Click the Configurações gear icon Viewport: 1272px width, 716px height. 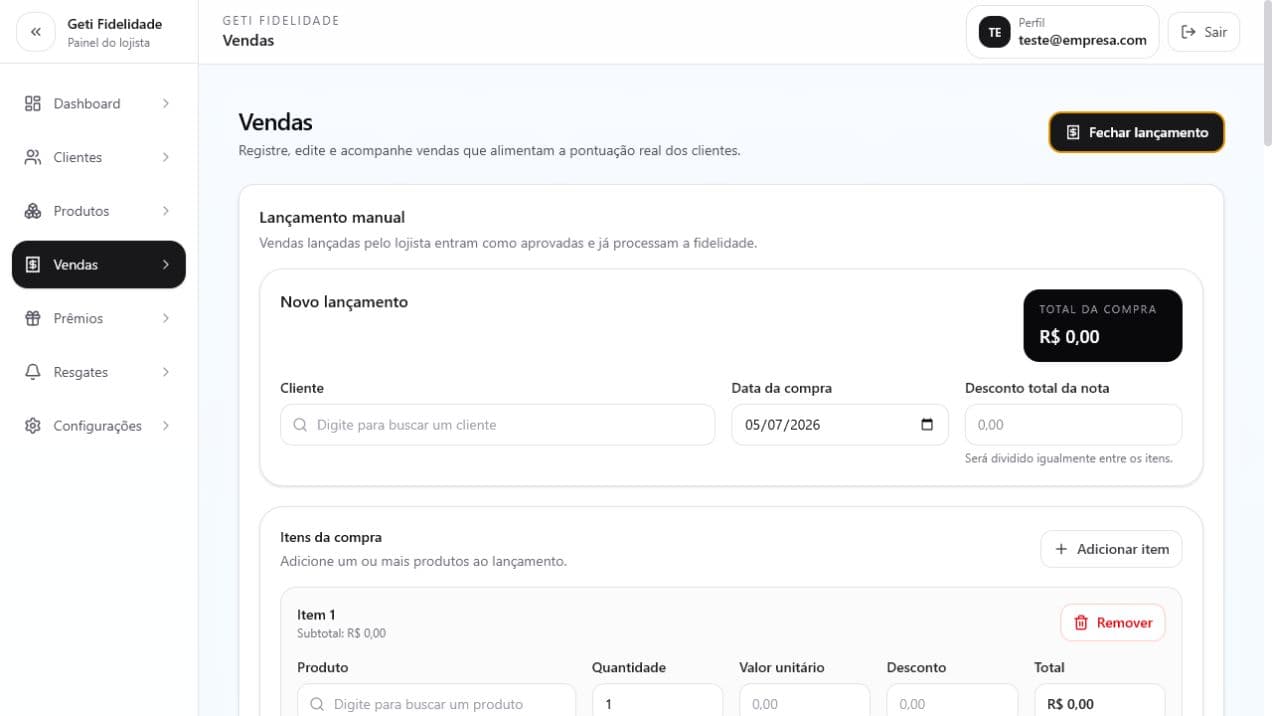click(33, 426)
